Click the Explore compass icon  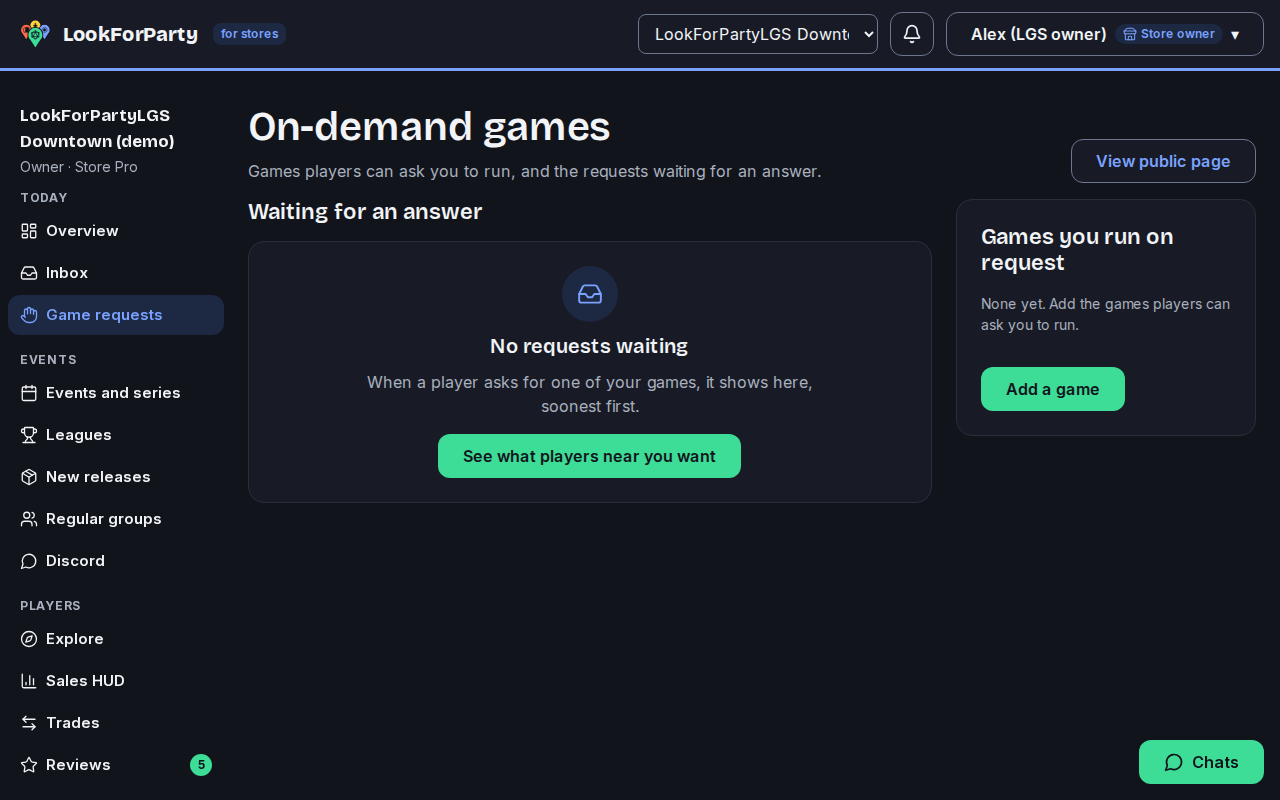(29, 639)
